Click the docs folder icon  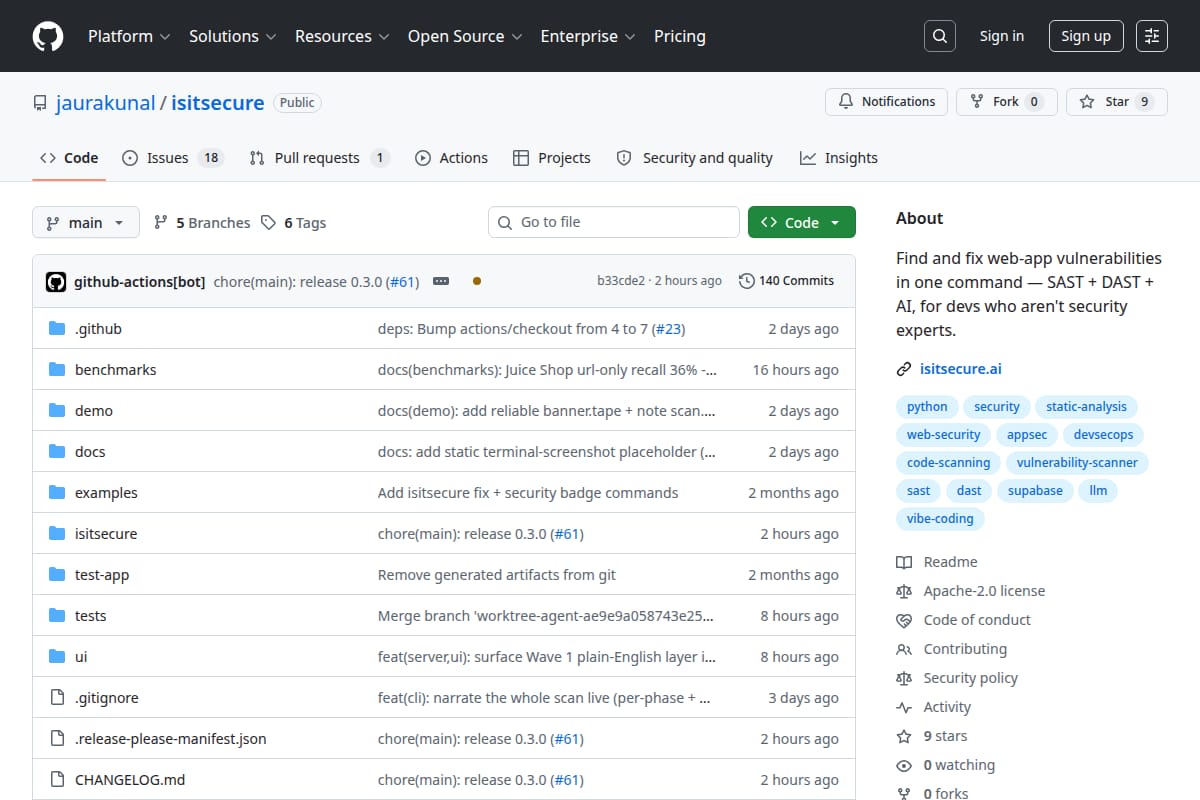(57, 452)
